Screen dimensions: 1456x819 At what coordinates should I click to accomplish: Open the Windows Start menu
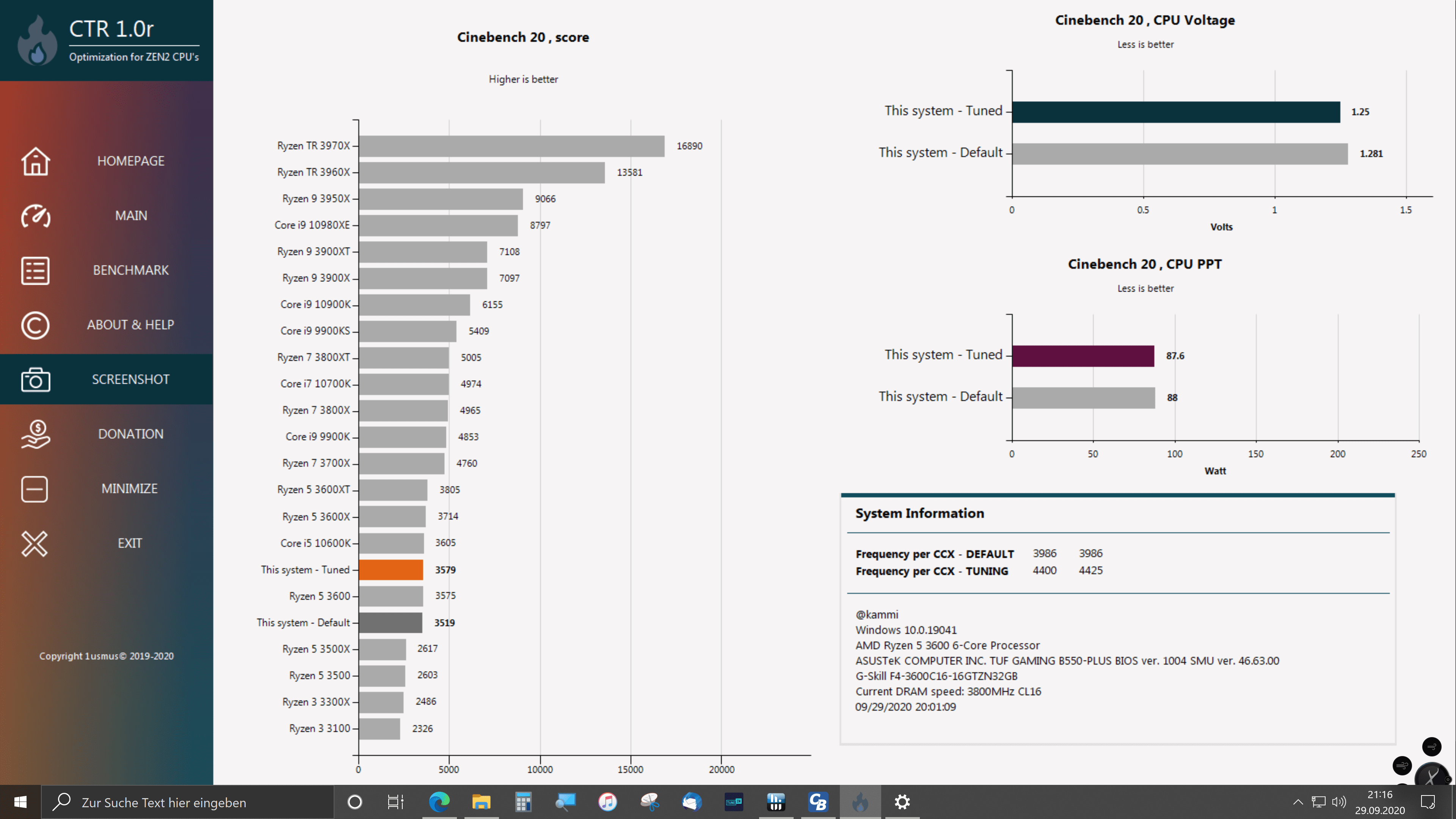coord(20,802)
